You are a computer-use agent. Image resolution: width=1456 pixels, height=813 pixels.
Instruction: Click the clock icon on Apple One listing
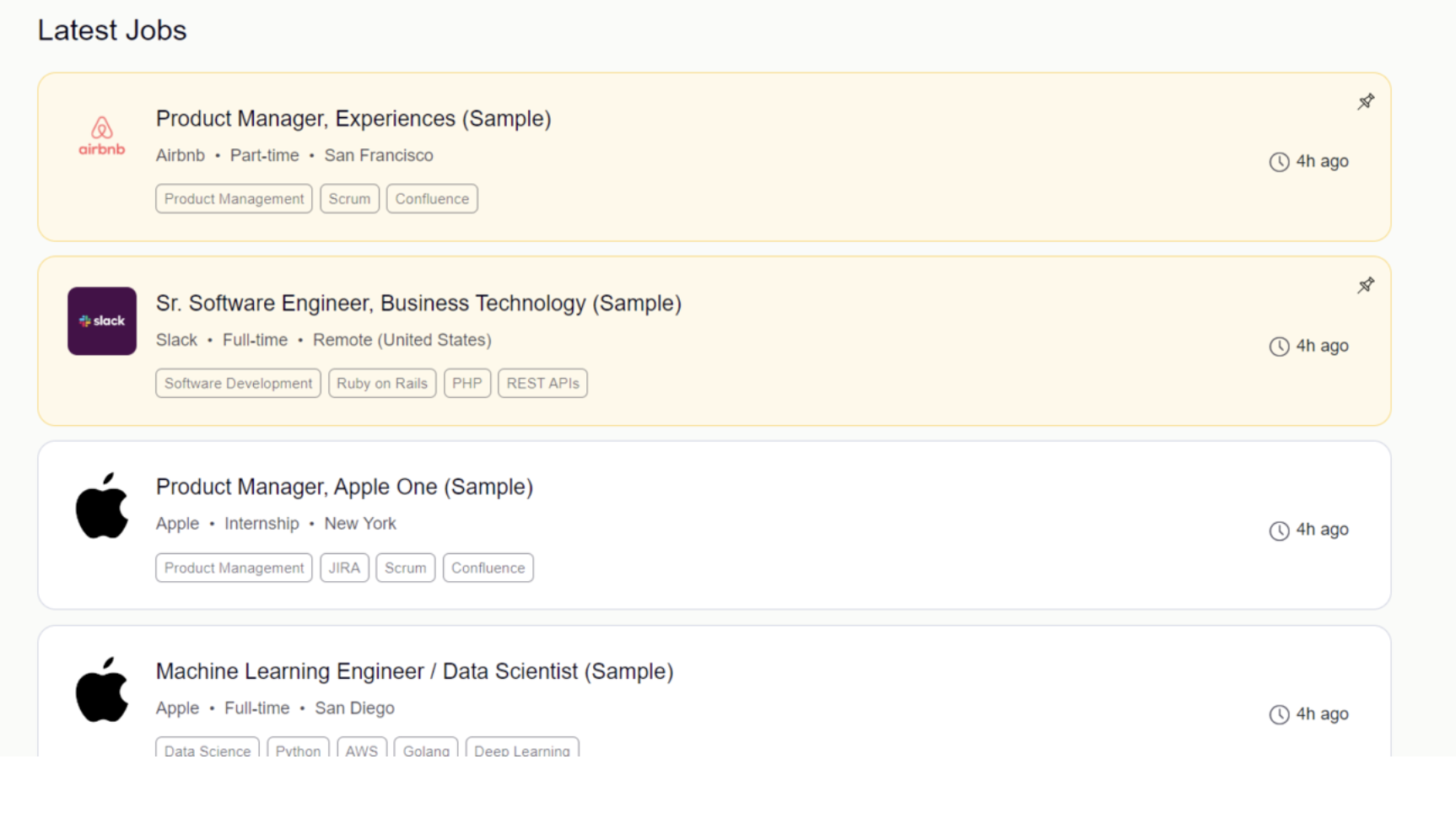tap(1279, 530)
